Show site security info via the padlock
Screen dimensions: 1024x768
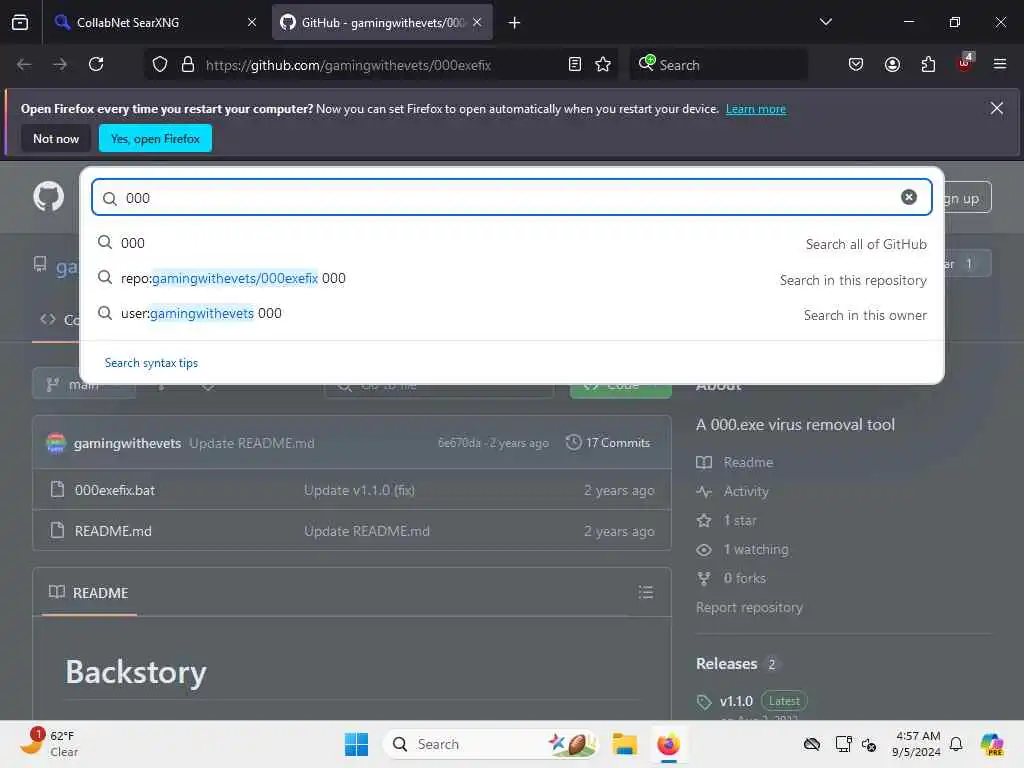click(188, 64)
